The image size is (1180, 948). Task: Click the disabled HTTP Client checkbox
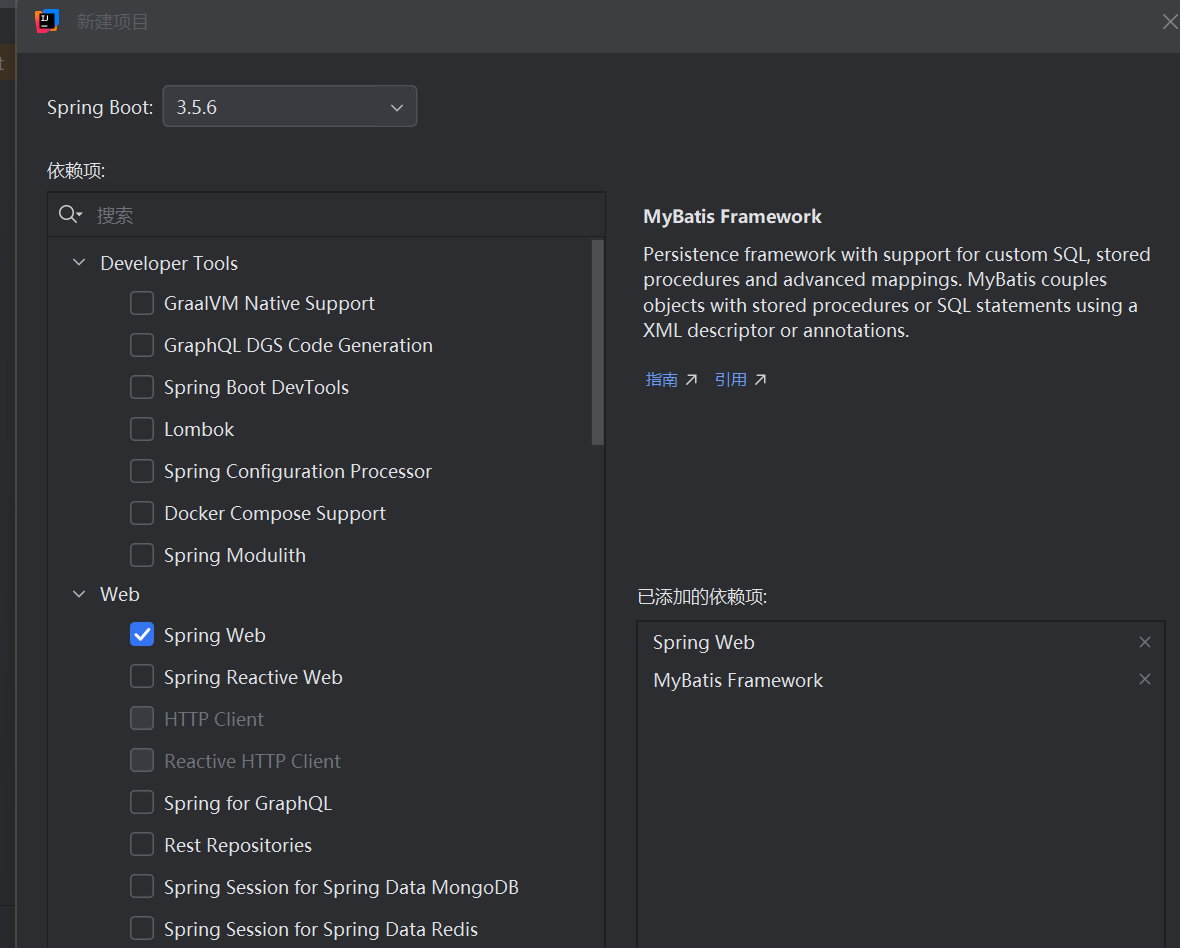pos(141,719)
